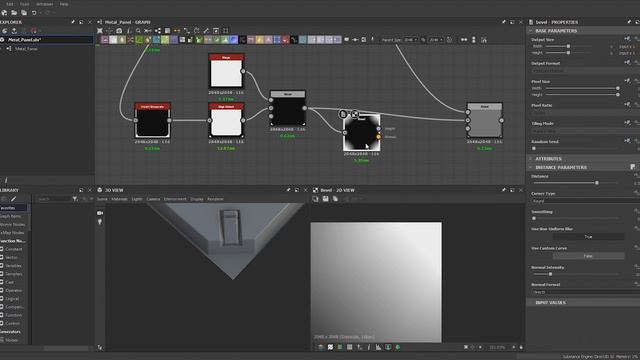This screenshot has height=360, width=640.
Task: Click the blue gradient atomic node icon
Action: coord(233,40)
